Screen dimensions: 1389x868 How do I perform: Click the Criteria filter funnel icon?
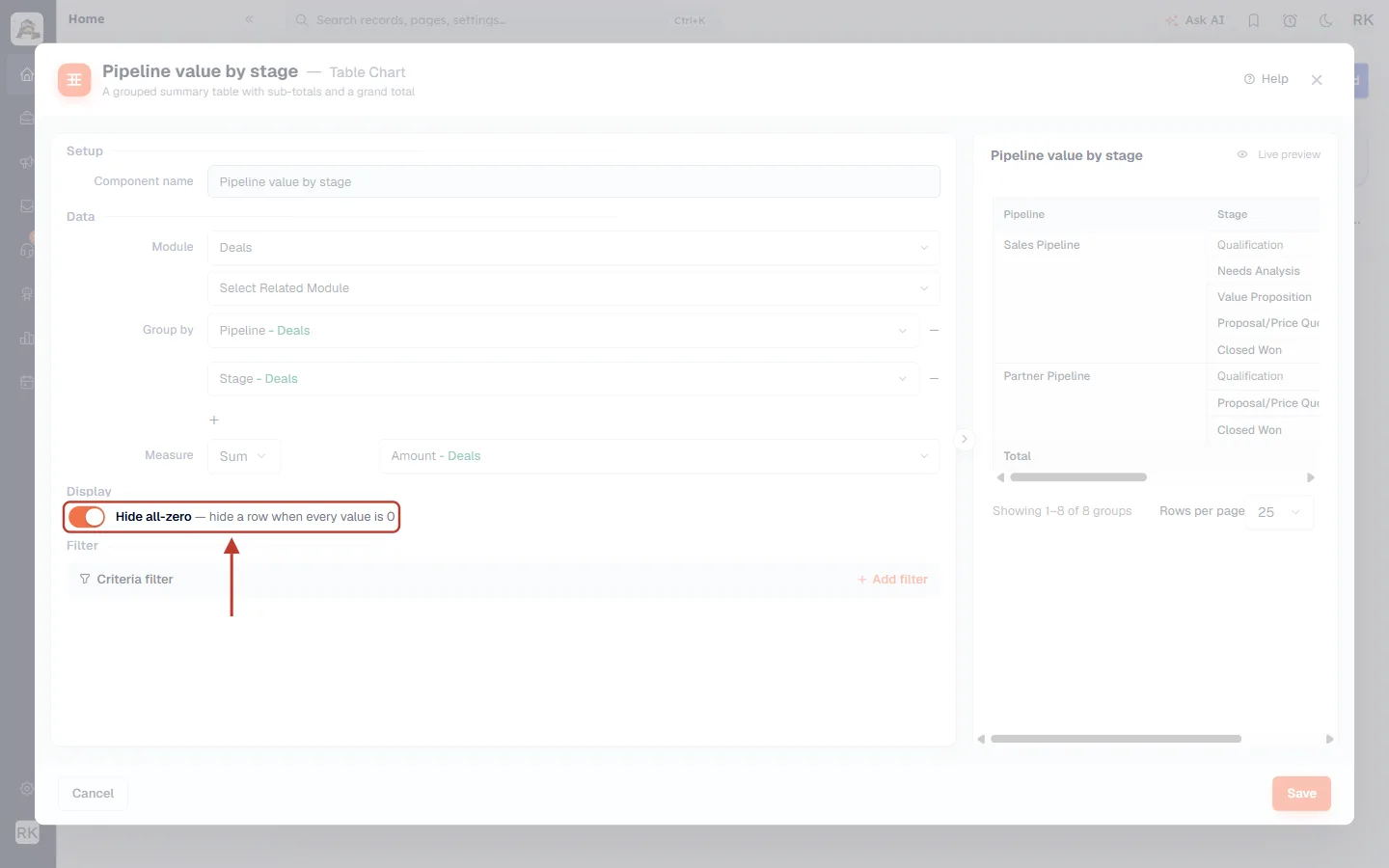[x=85, y=580]
